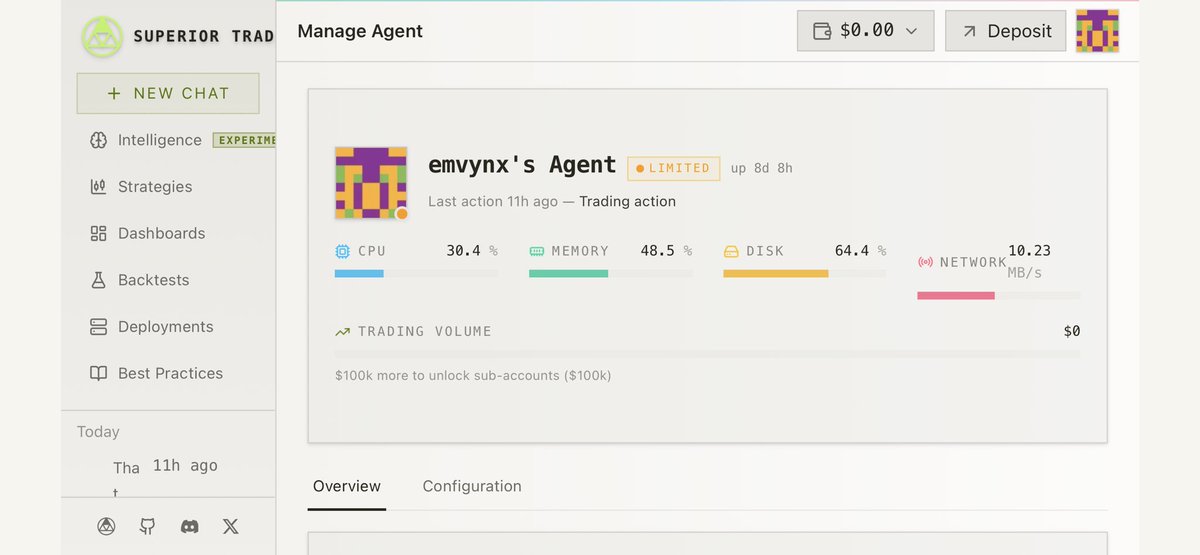Open the user avatar in top bar
1200x555 pixels.
[1097, 31]
